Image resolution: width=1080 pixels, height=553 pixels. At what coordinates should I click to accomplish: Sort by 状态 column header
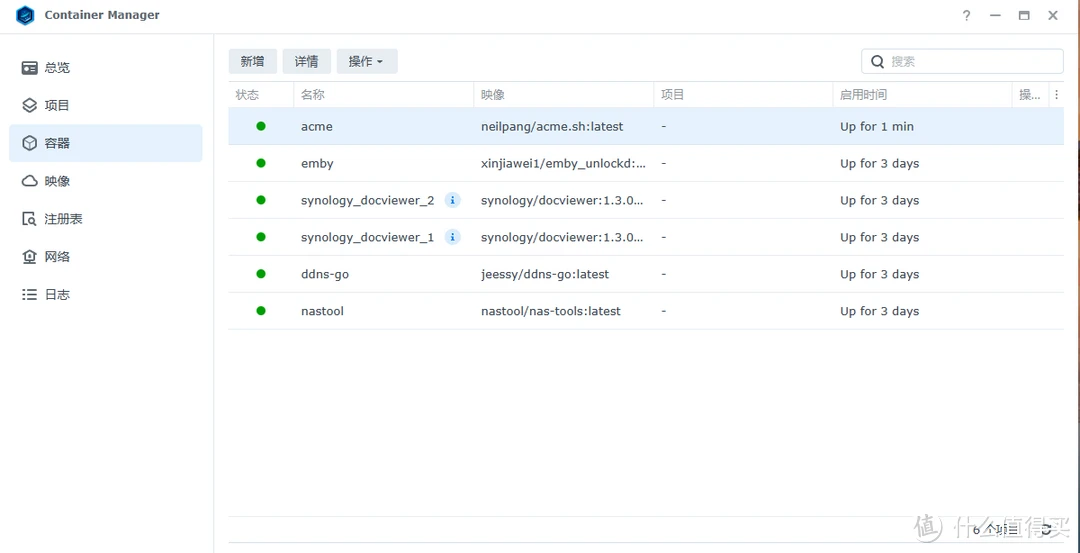coord(261,95)
